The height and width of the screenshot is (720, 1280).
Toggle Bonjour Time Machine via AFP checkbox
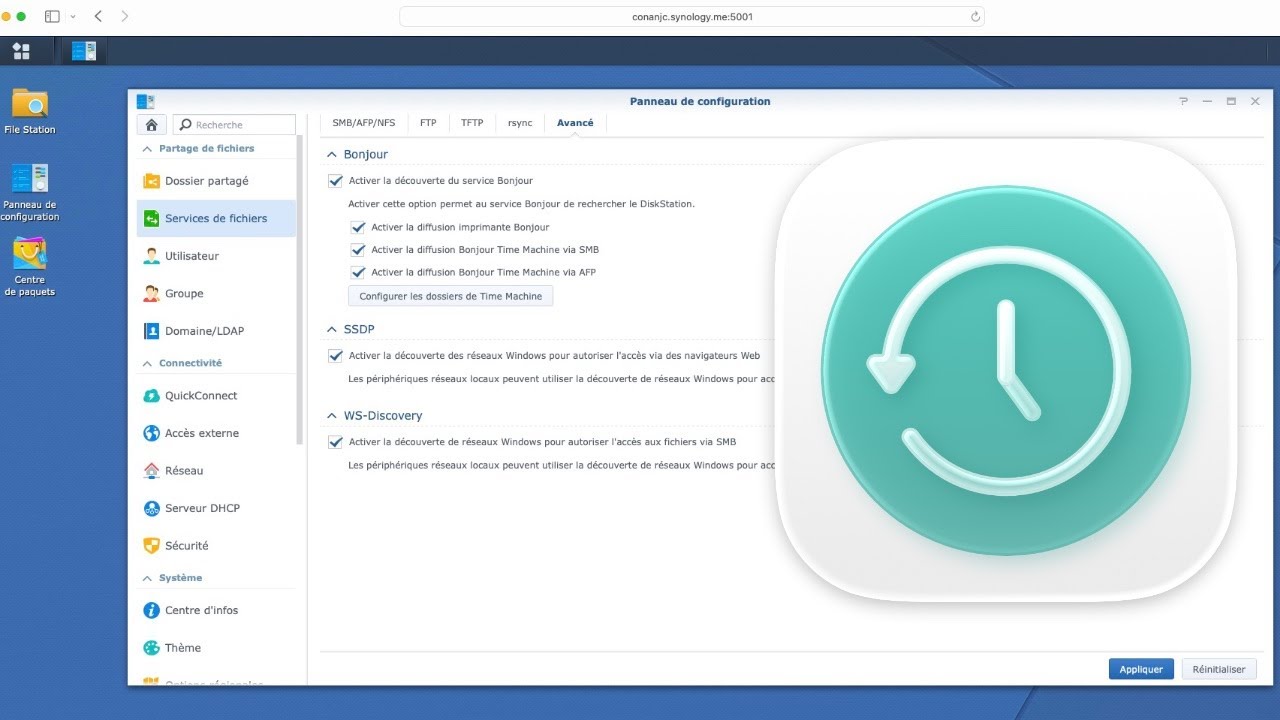click(358, 272)
